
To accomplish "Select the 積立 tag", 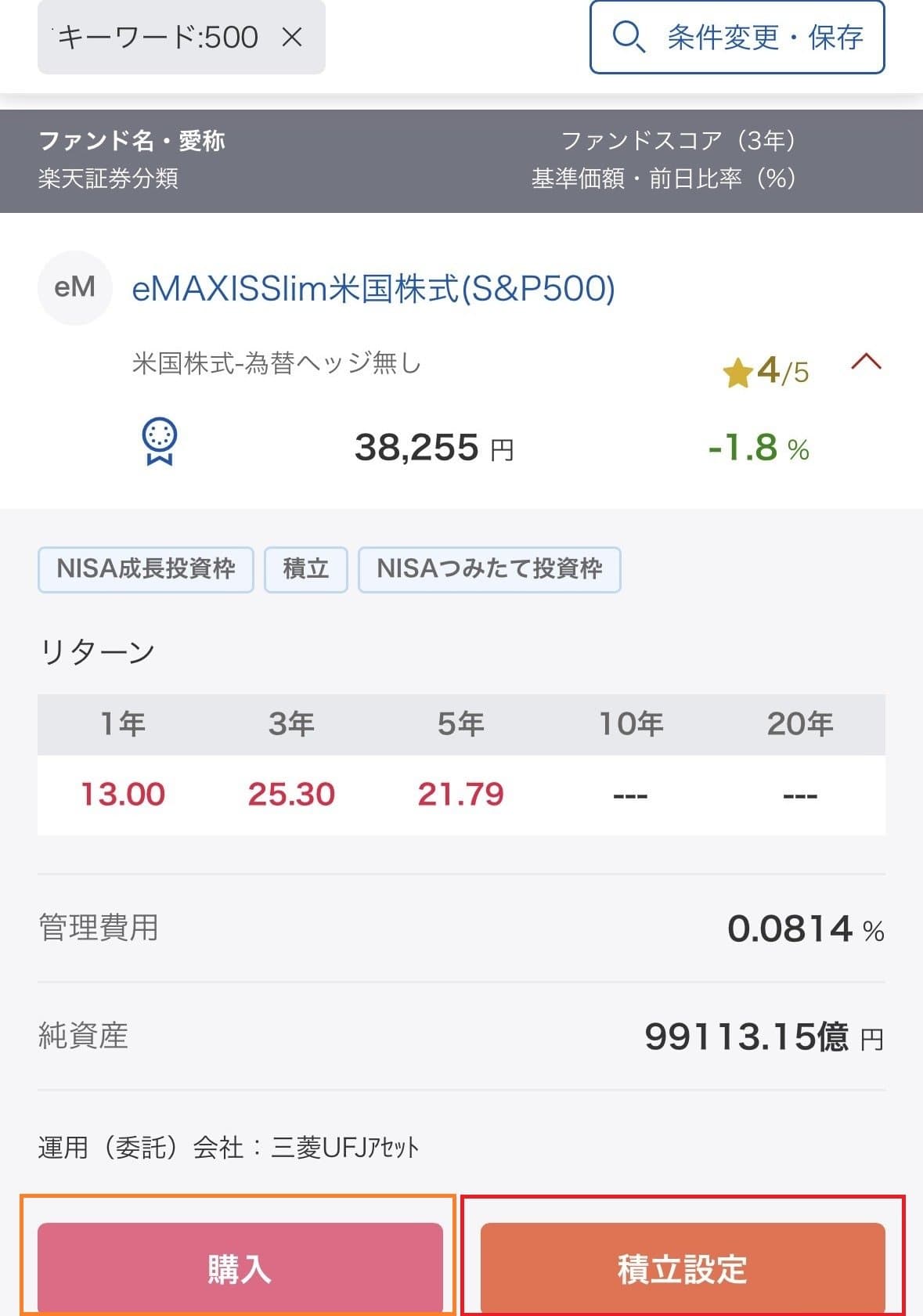I will coord(306,570).
